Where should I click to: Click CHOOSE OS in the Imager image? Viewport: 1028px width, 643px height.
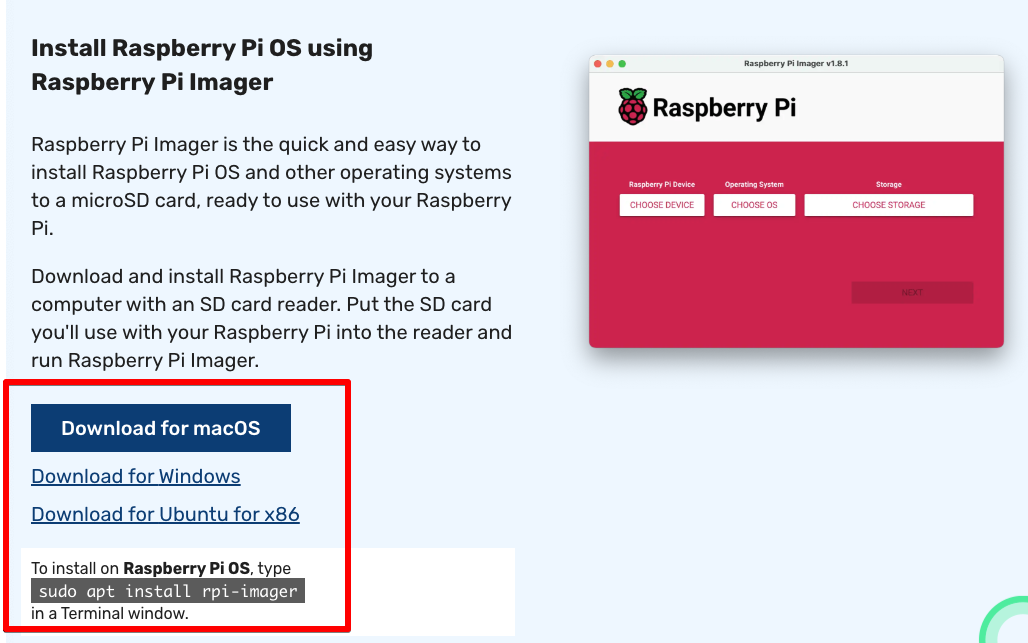click(x=754, y=205)
